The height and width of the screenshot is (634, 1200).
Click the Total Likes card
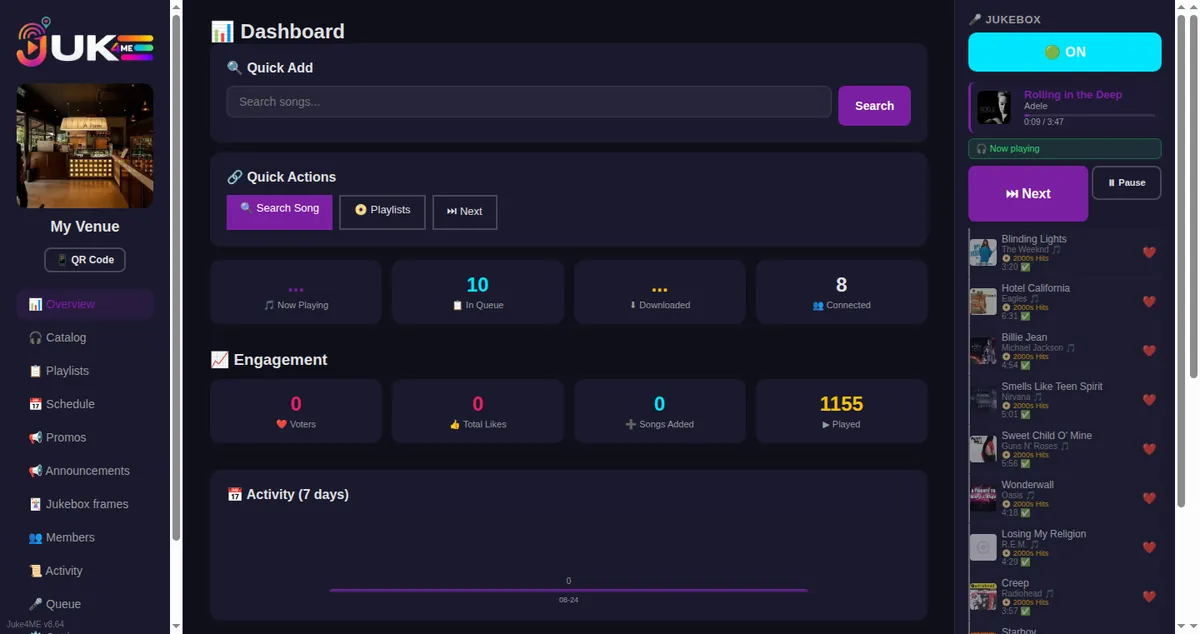(478, 411)
